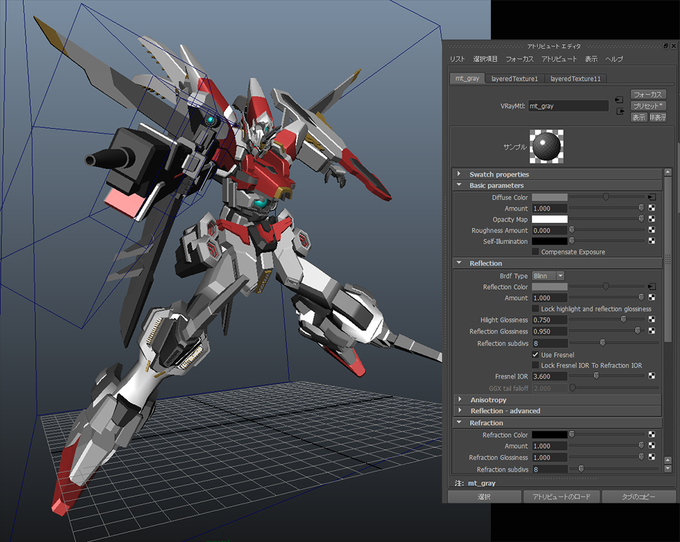Float the Attribute Editor panel via title icon

click(666, 46)
